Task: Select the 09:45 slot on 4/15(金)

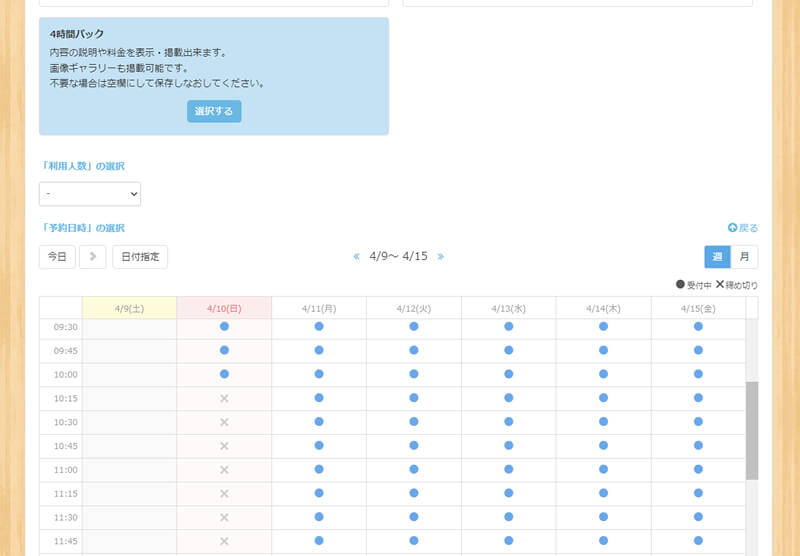Action: point(698,350)
